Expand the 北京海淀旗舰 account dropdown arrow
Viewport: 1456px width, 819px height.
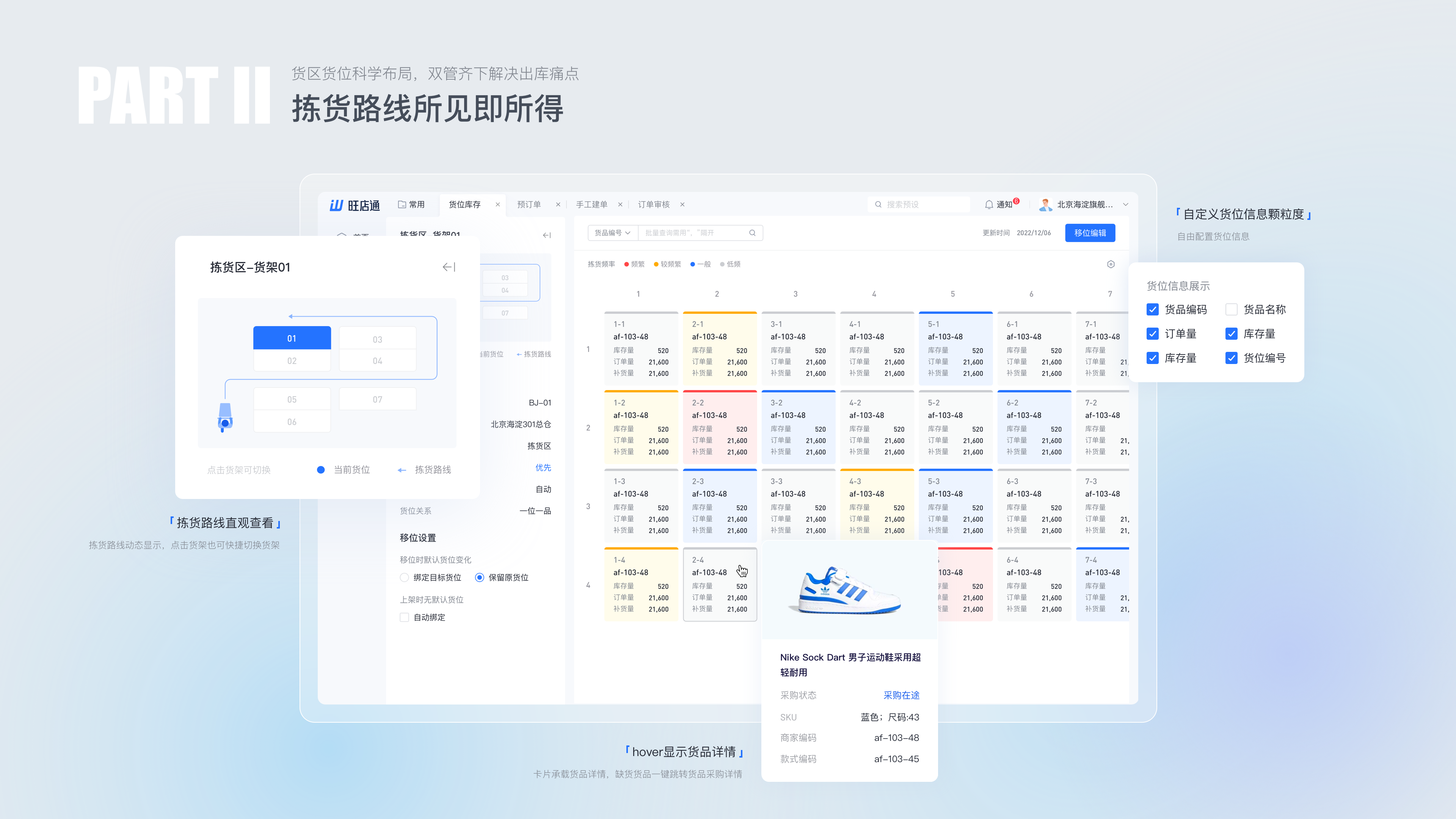pos(1125,205)
